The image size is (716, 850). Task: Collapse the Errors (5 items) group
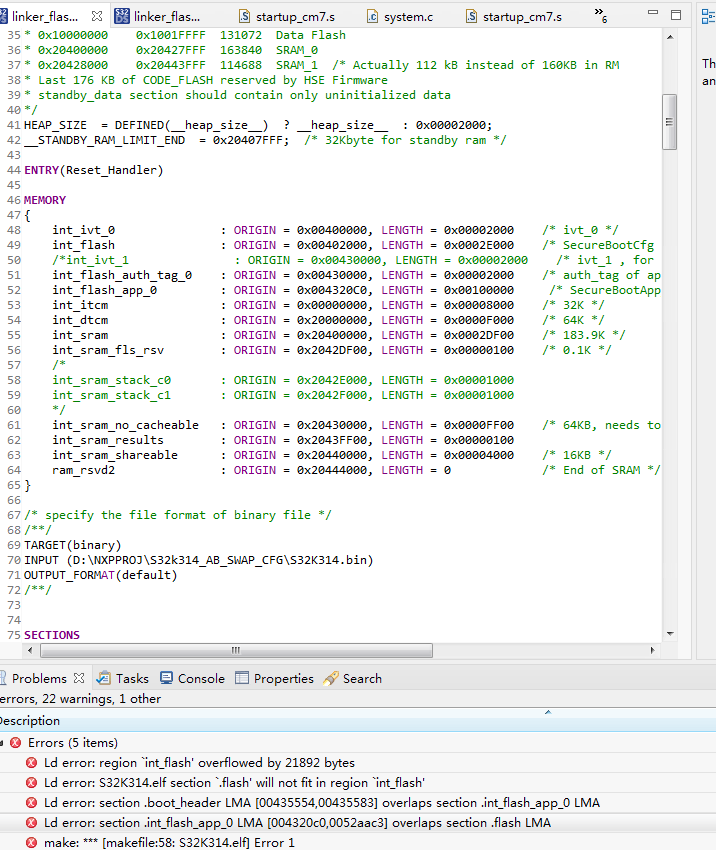click(x=2, y=743)
